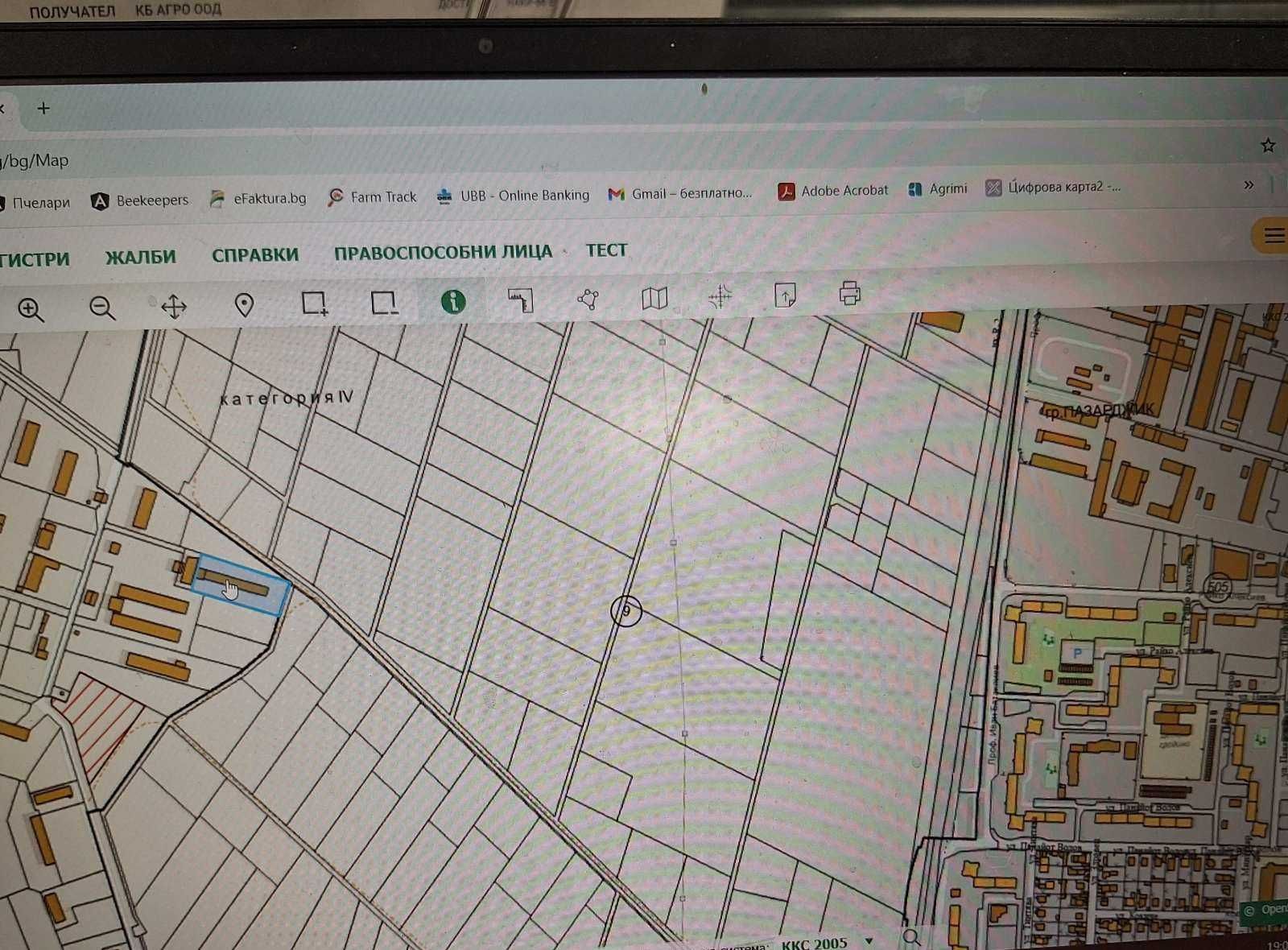Image resolution: width=1288 pixels, height=950 pixels.
Task: Choose the rectangle add-selection tool
Action: (x=314, y=304)
